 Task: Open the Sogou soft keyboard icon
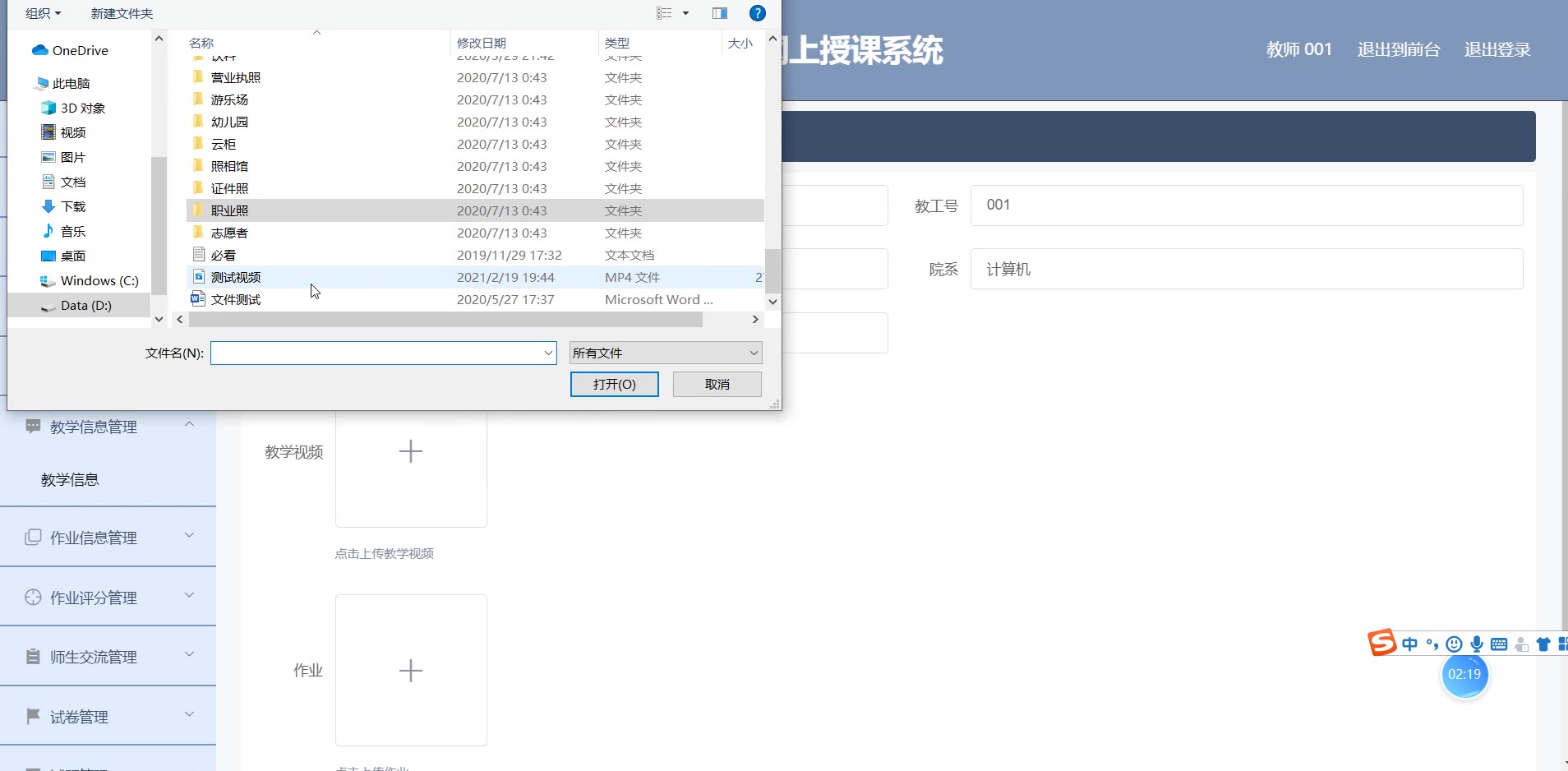[x=1499, y=644]
